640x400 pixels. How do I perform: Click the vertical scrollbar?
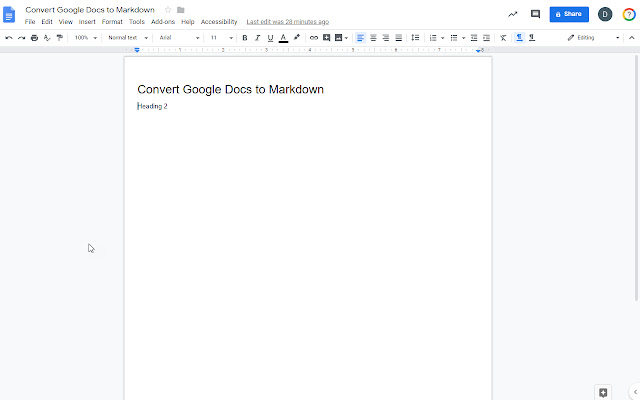(x=636, y=178)
